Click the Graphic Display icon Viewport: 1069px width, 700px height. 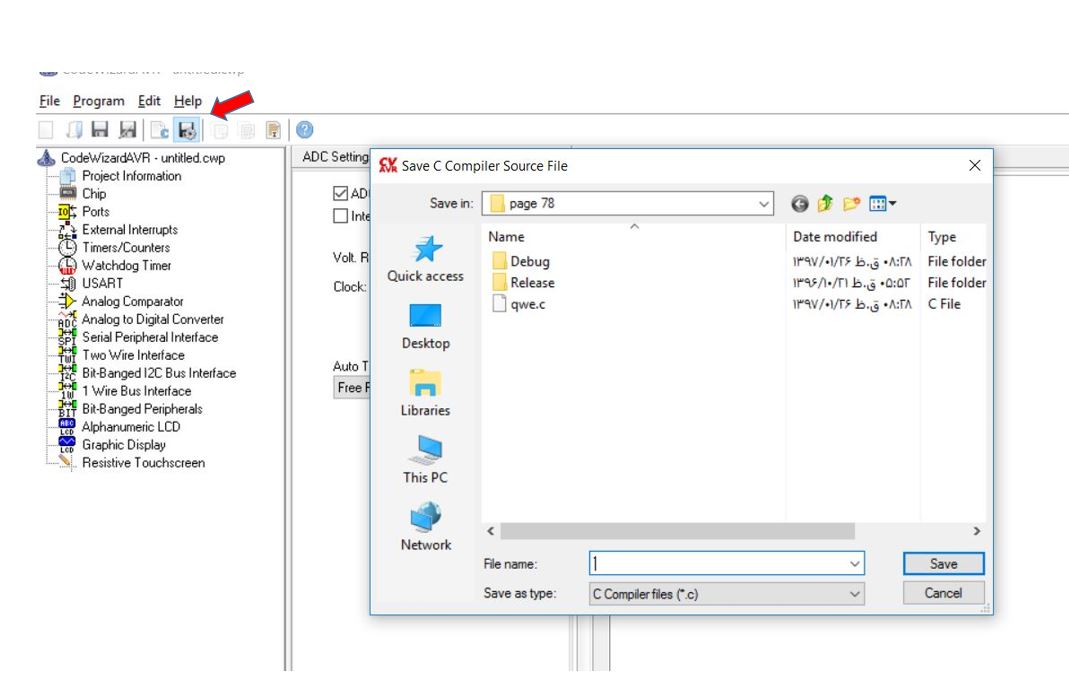point(67,444)
